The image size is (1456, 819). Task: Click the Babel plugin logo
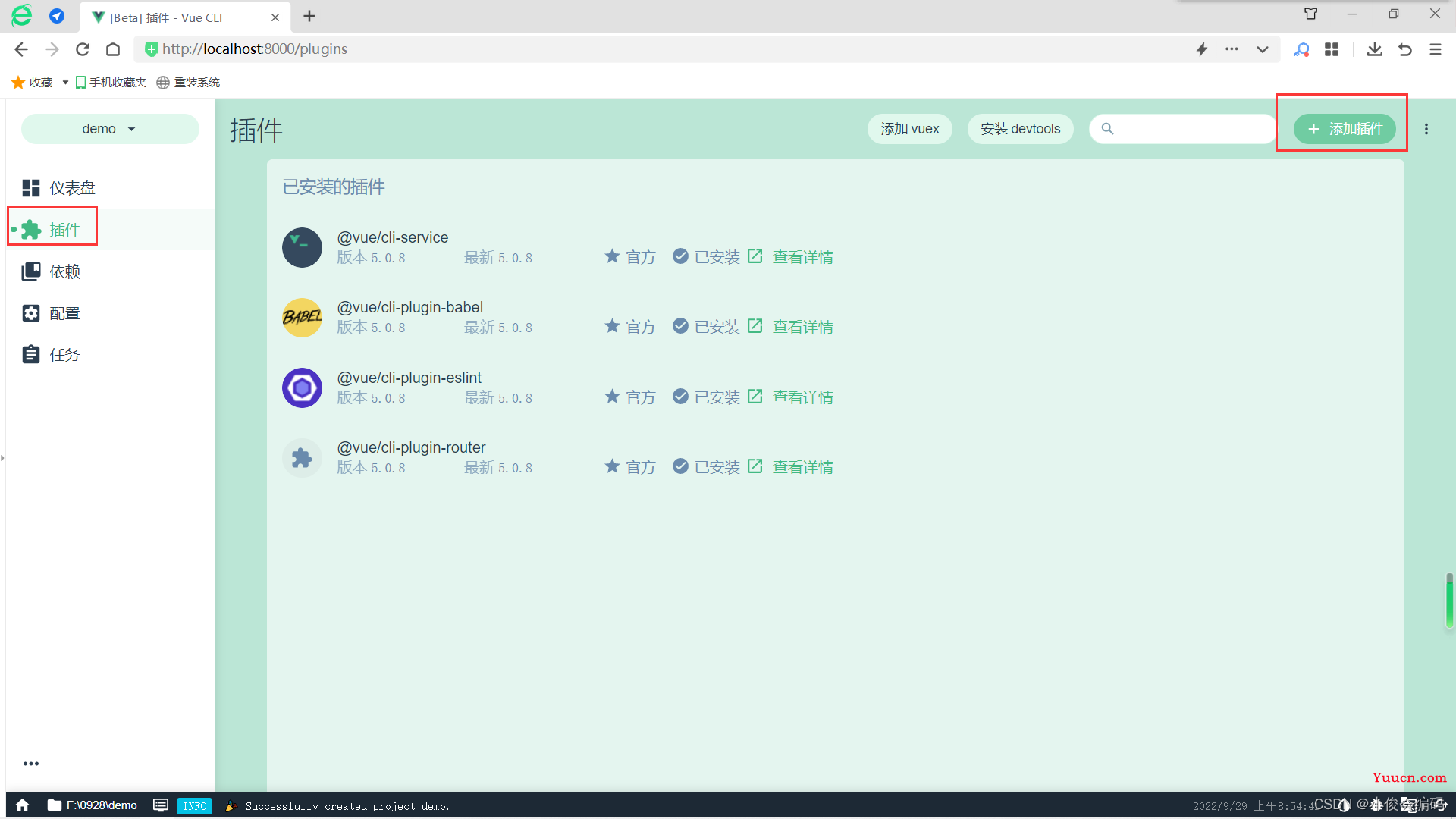pos(302,317)
